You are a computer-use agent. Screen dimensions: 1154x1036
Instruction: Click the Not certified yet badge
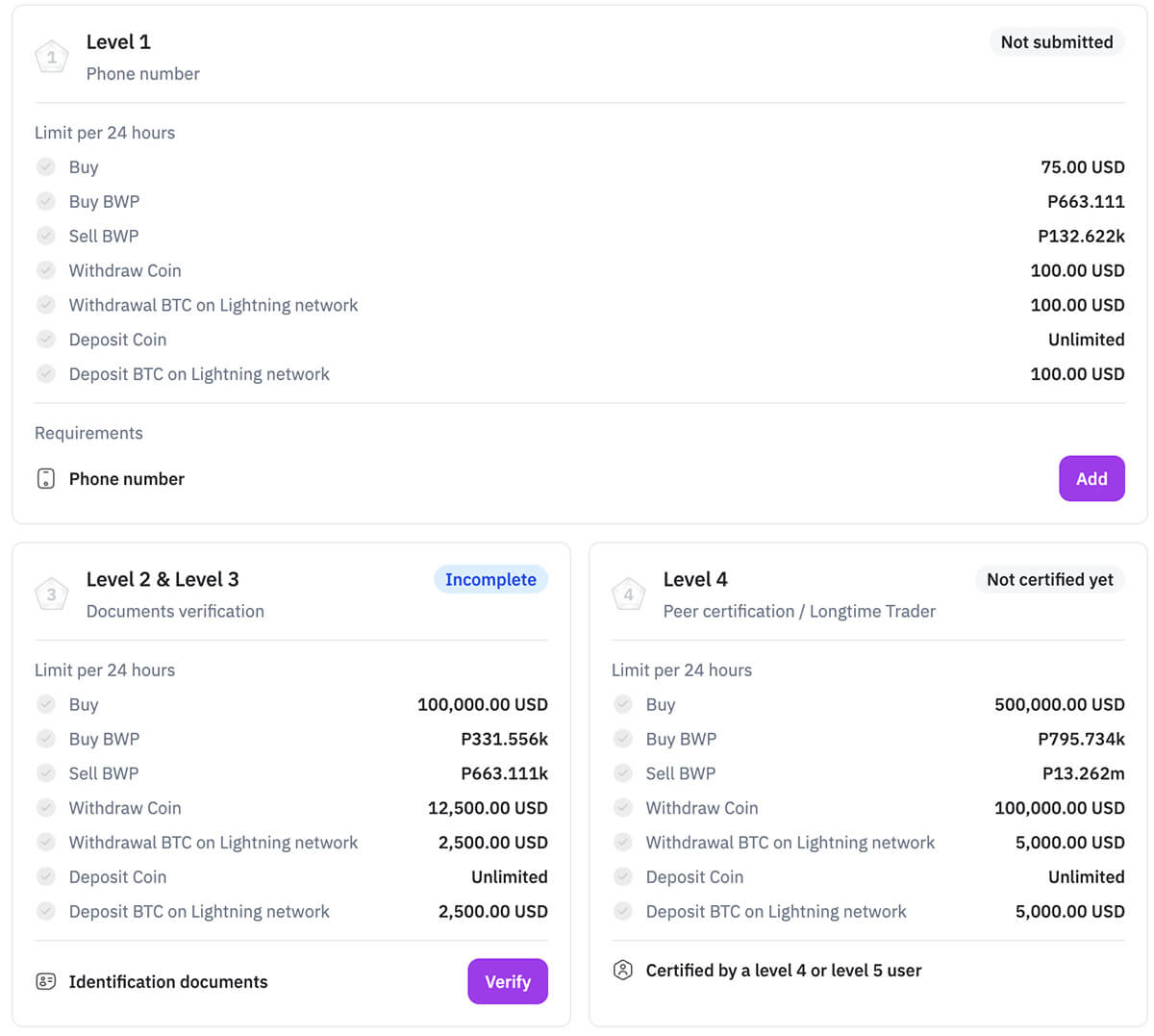1049,580
